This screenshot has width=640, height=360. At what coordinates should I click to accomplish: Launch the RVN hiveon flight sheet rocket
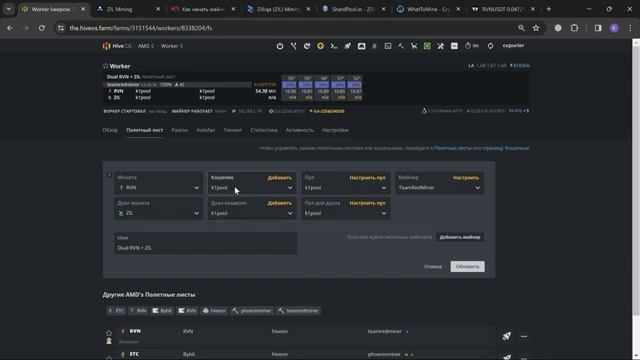(507, 336)
